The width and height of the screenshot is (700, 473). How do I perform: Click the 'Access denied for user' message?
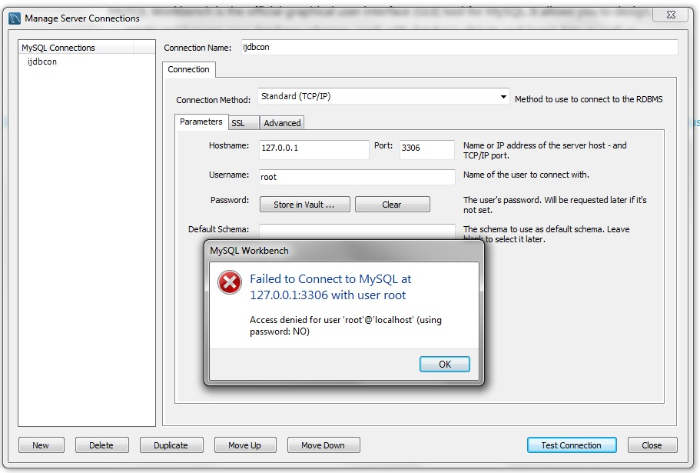(x=346, y=325)
